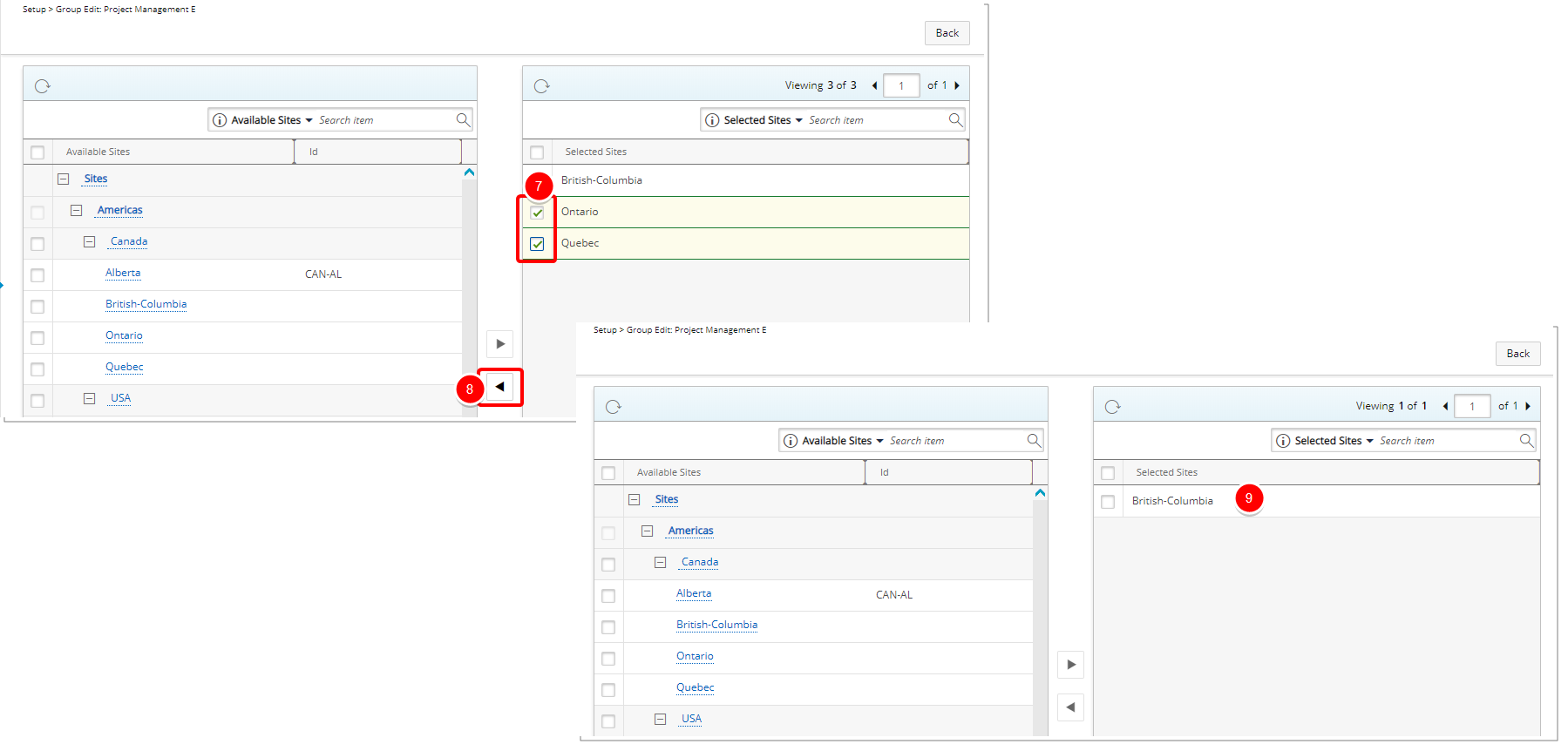
Task: Check British-Columbia checkbox in bottom Selected Sites
Action: [x=1108, y=502]
